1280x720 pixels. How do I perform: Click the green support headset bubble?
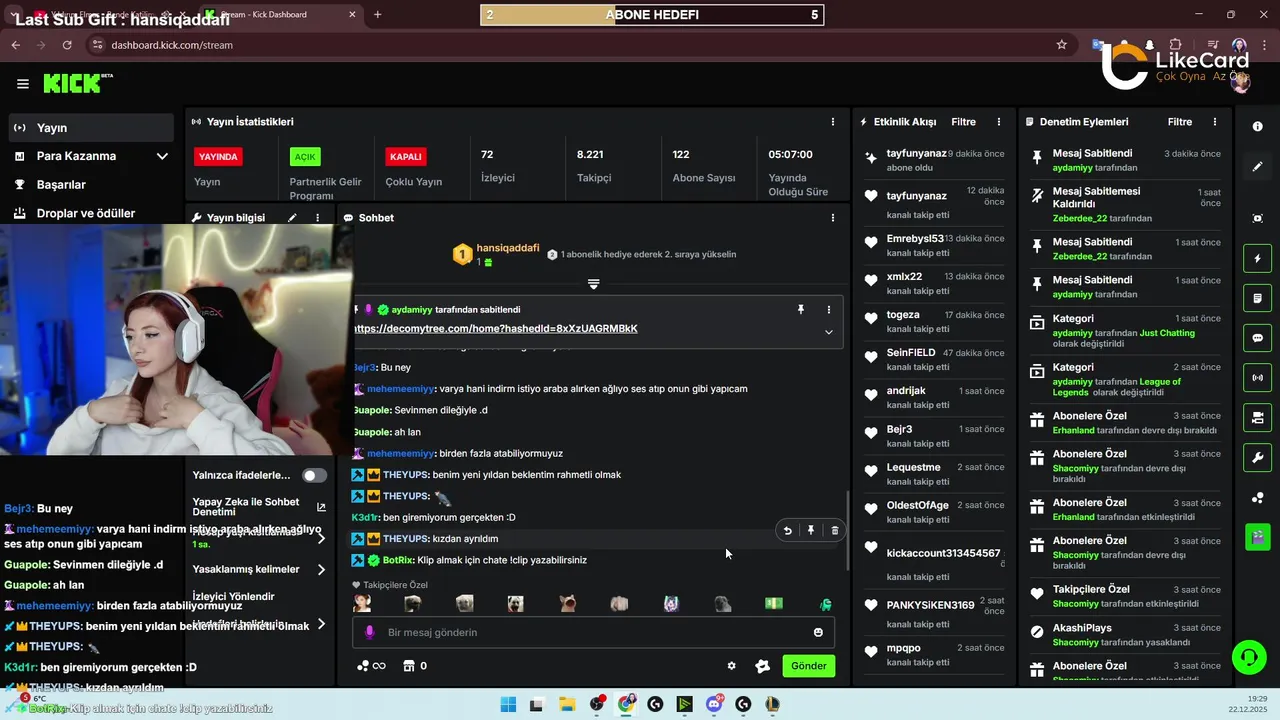pyautogui.click(x=1248, y=658)
